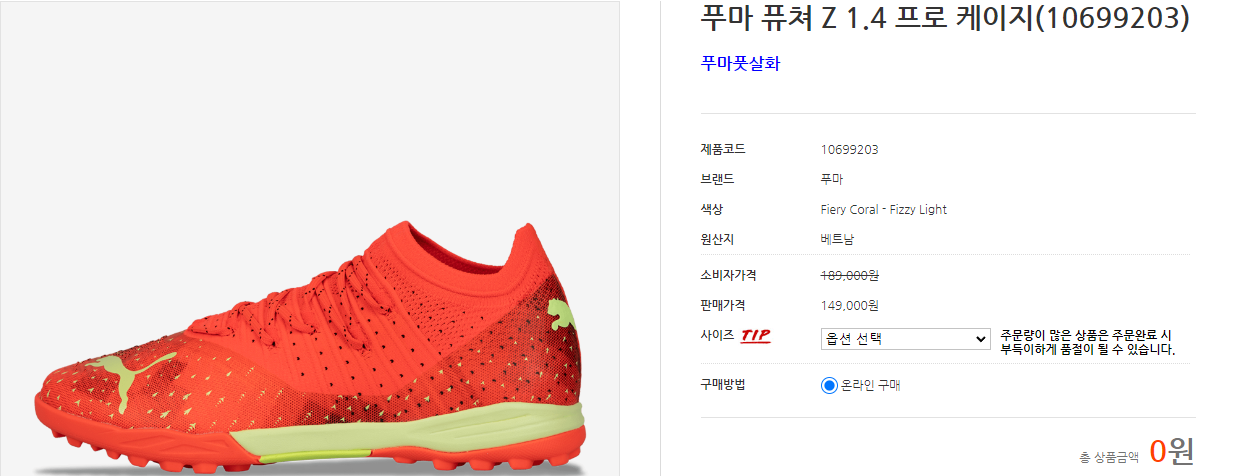Click the origin value 베트남
This screenshot has height=476, width=1253.
pos(837,240)
